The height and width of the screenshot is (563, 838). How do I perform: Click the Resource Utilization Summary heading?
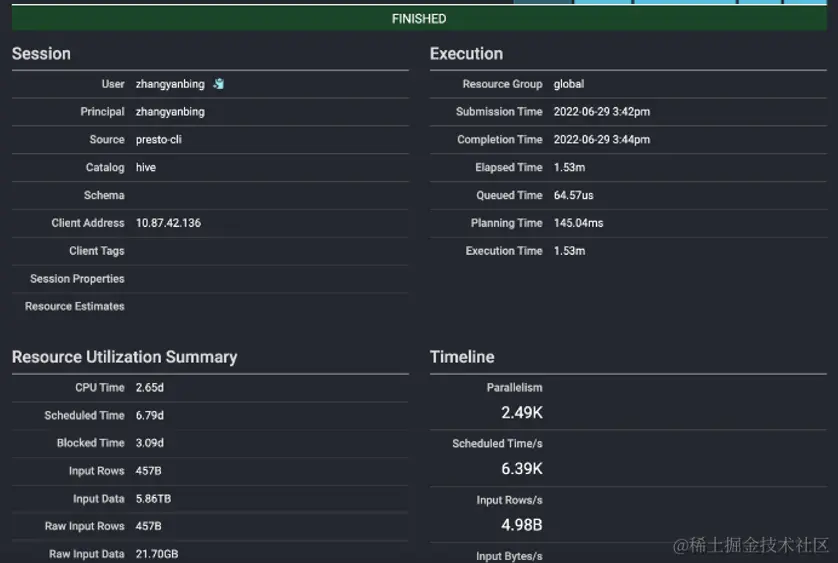[125, 357]
